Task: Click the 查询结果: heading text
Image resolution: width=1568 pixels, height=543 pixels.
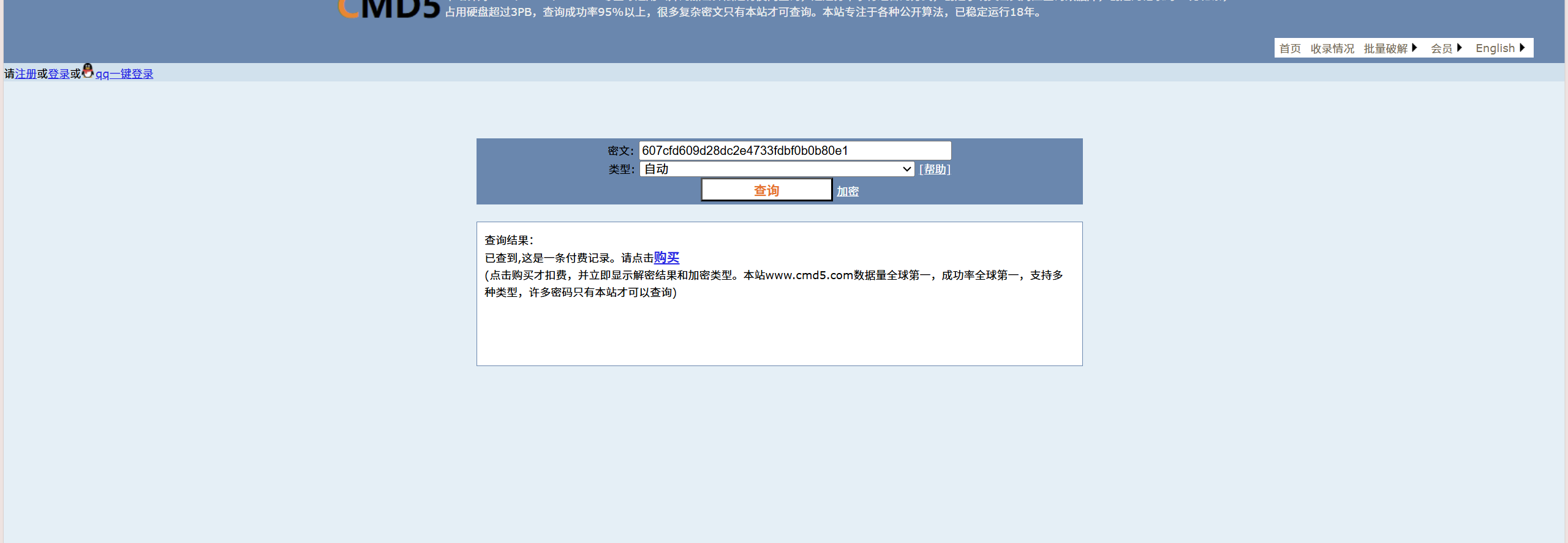Action: 509,241
